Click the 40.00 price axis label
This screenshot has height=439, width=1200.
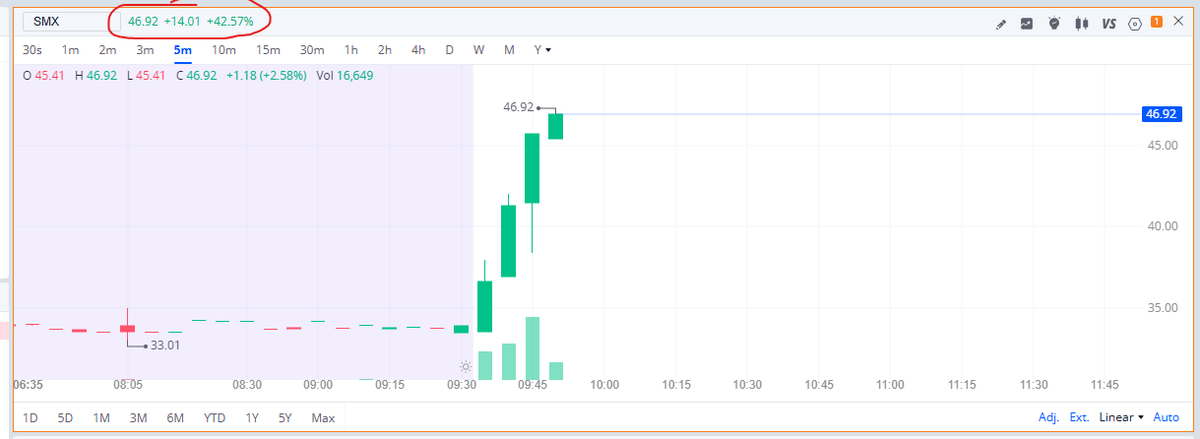1161,226
